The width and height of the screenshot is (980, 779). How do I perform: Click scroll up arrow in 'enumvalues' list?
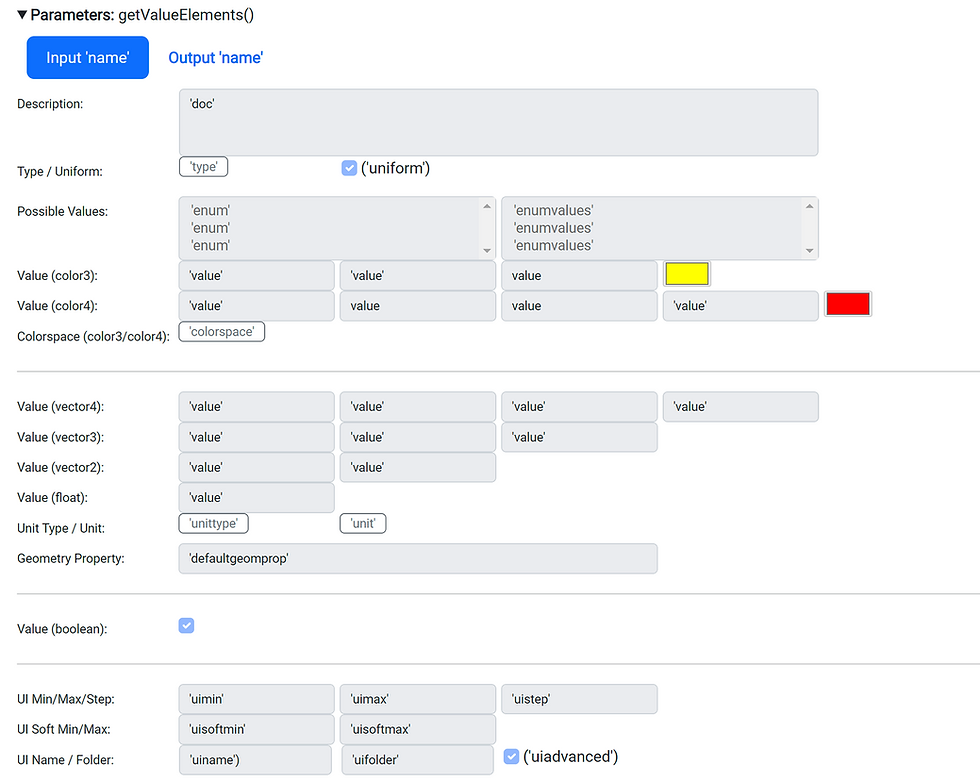(809, 206)
